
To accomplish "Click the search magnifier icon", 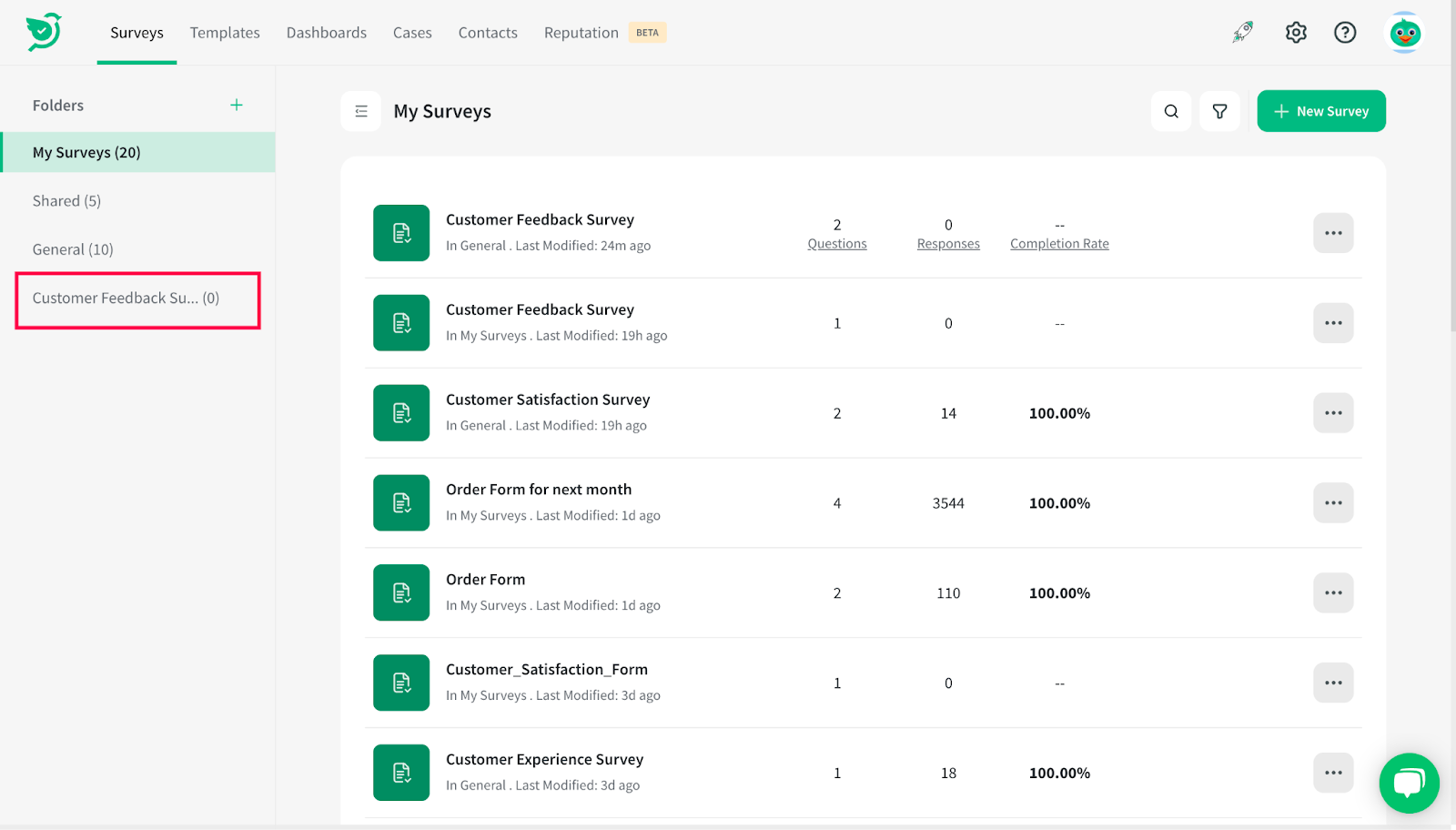I will point(1171,111).
